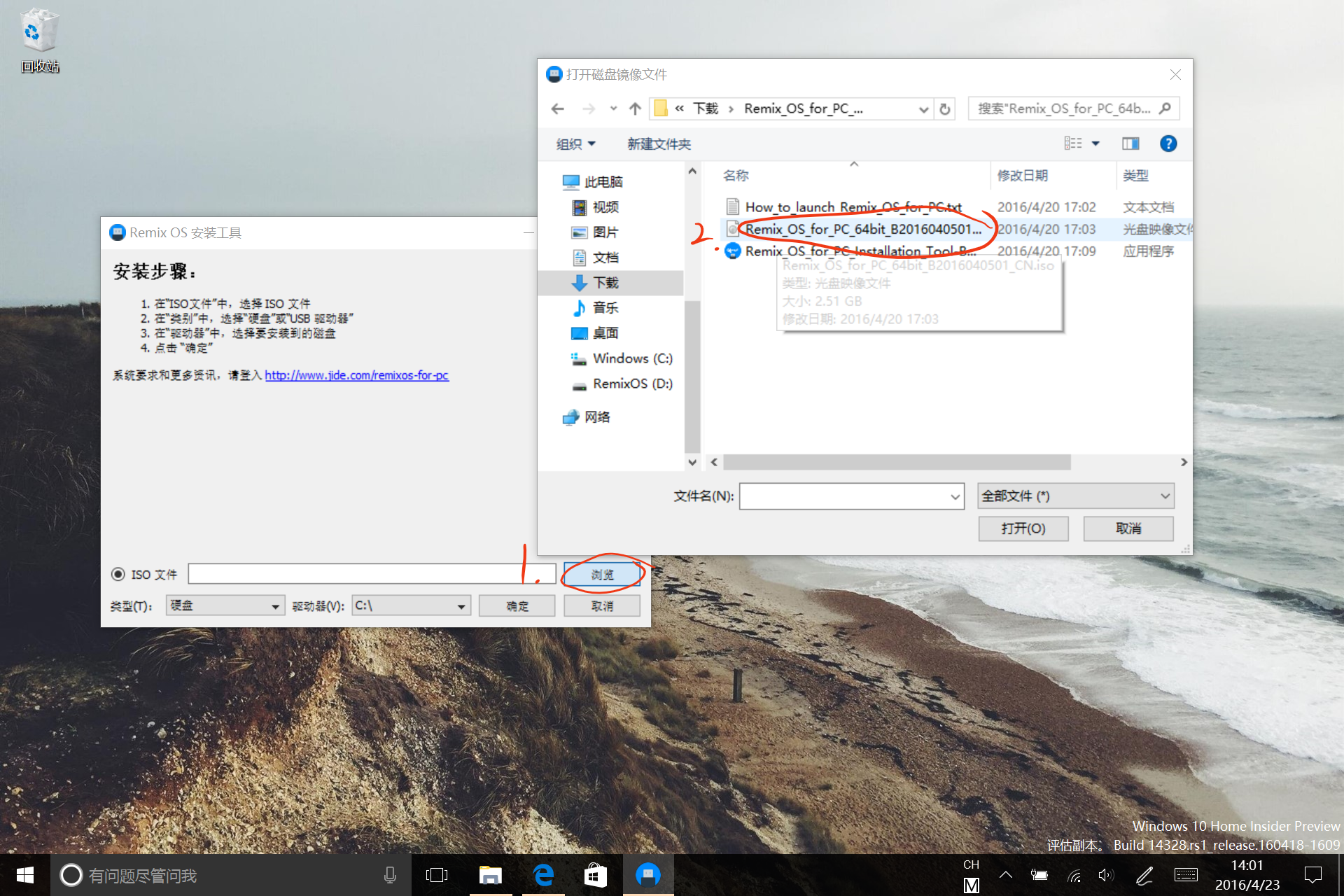Toggle the preview pane icon

[x=1130, y=143]
